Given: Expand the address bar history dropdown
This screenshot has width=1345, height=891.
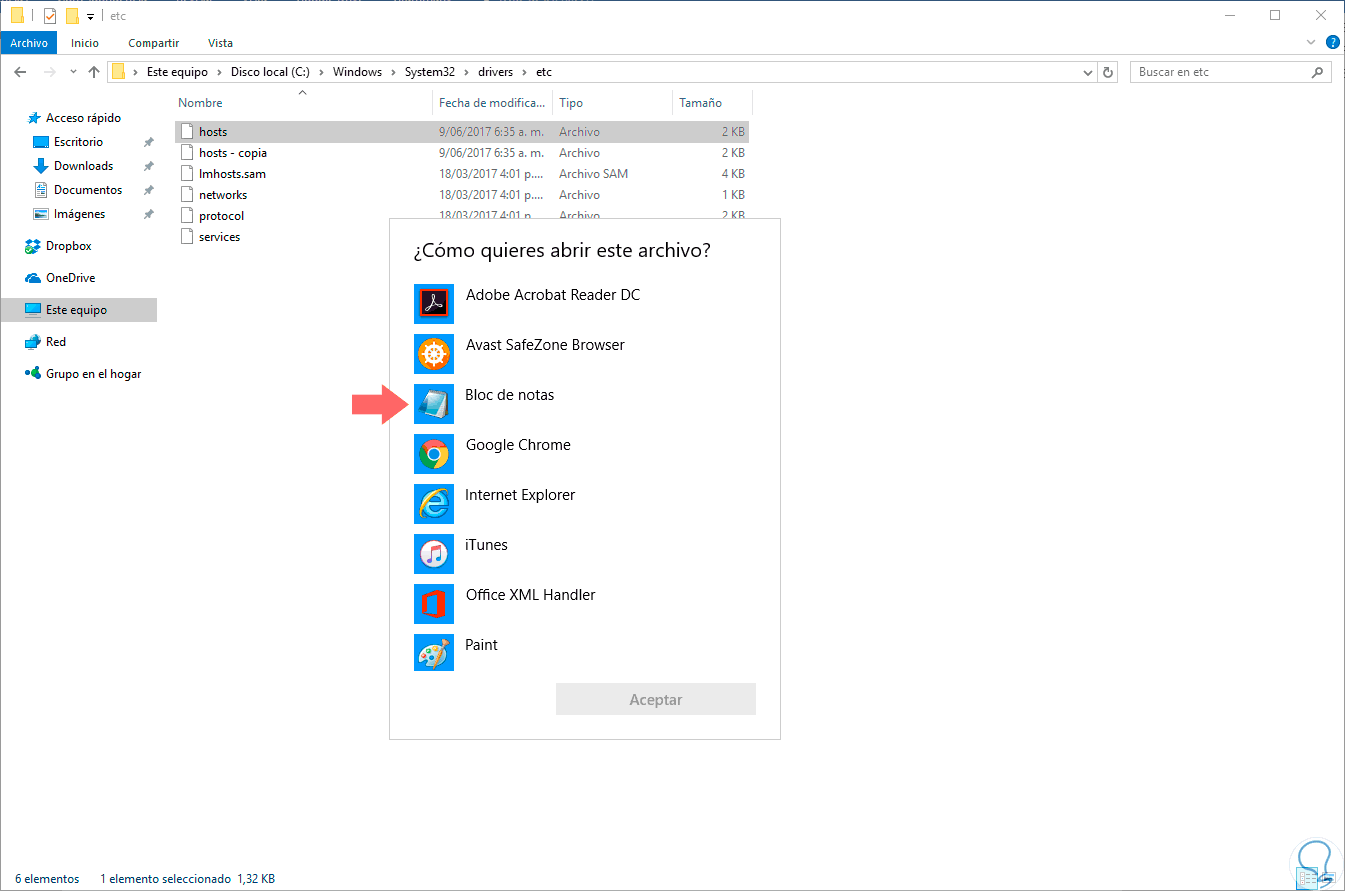Looking at the screenshot, I should (1089, 72).
